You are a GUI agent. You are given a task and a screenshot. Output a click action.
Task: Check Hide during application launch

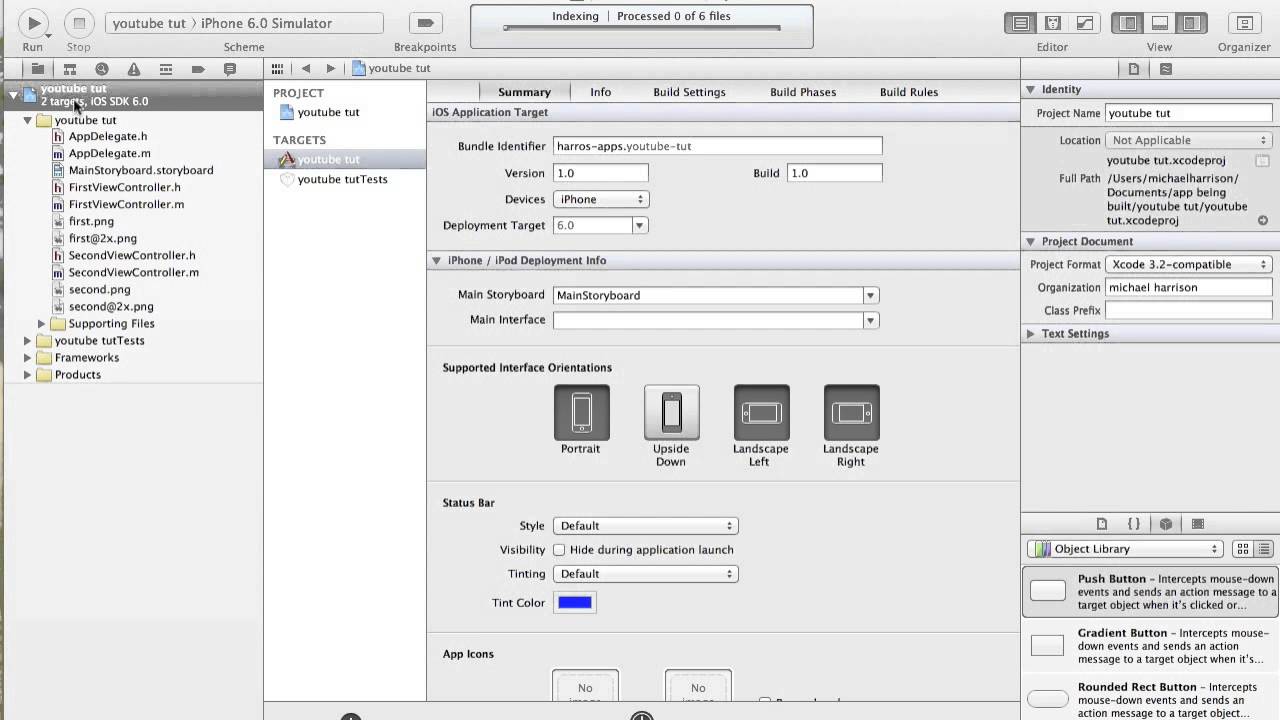pos(559,550)
